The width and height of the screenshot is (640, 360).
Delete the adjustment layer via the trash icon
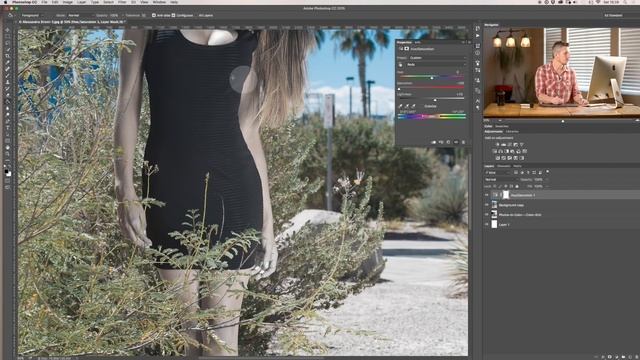pos(463,142)
